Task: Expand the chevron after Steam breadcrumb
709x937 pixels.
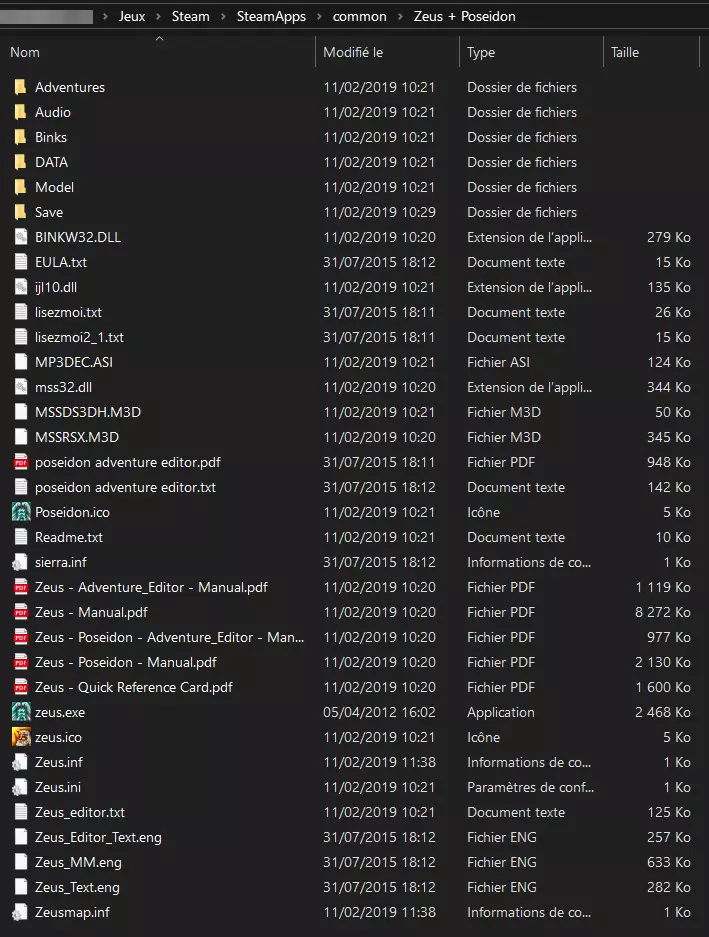Action: coord(223,16)
